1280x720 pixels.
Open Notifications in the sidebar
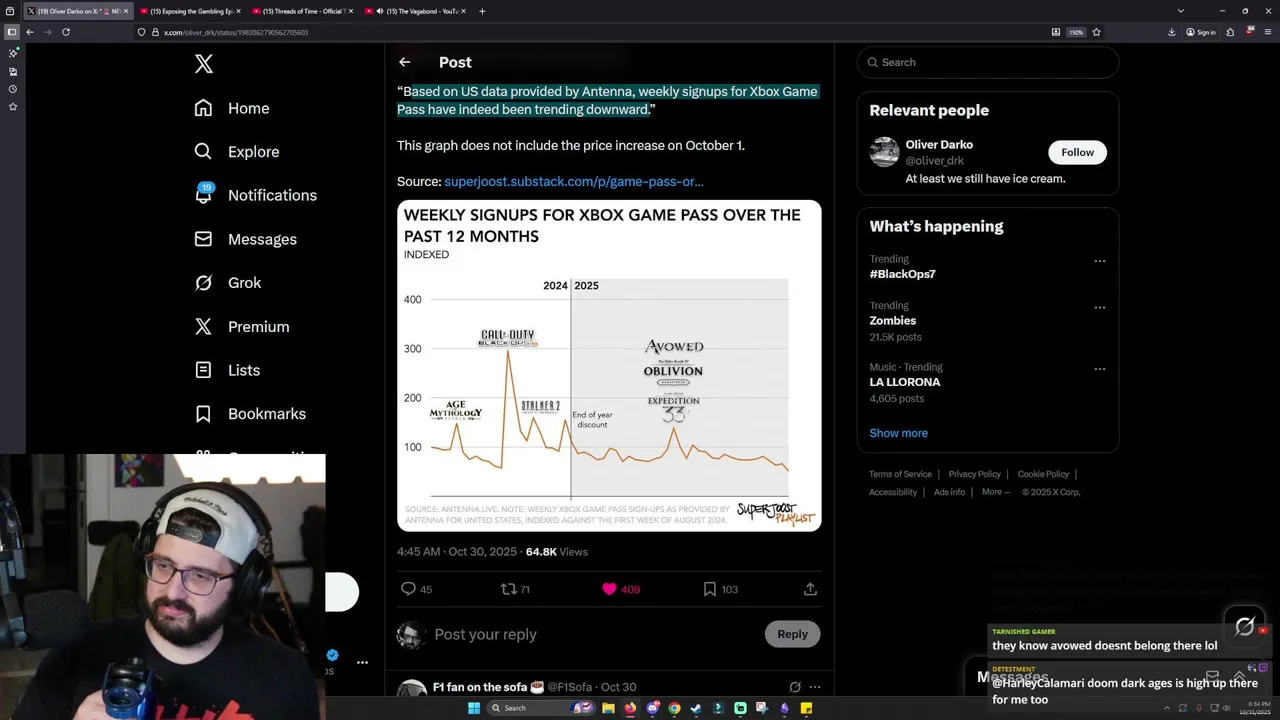[256, 195]
